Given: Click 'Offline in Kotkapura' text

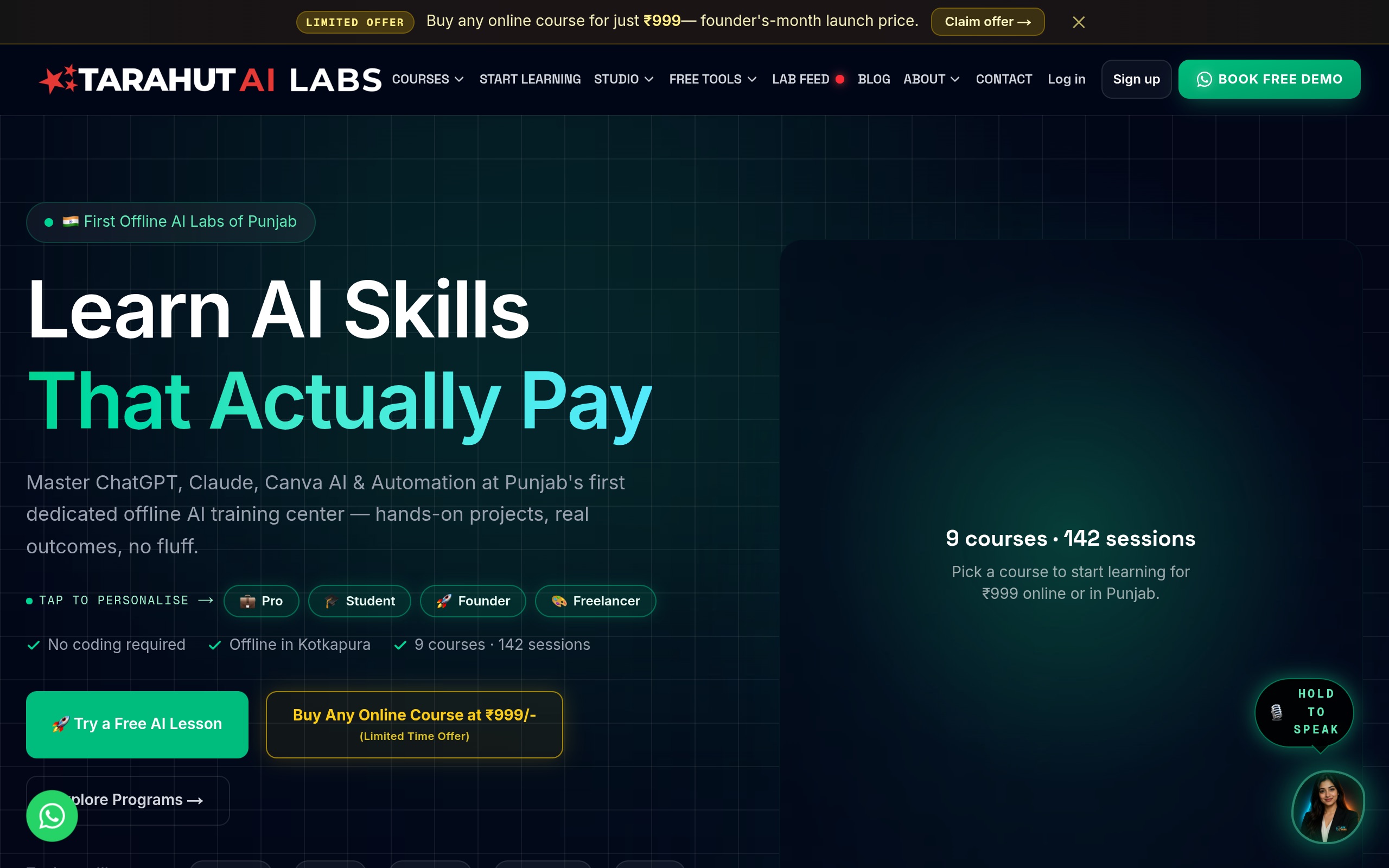Looking at the screenshot, I should [x=300, y=644].
